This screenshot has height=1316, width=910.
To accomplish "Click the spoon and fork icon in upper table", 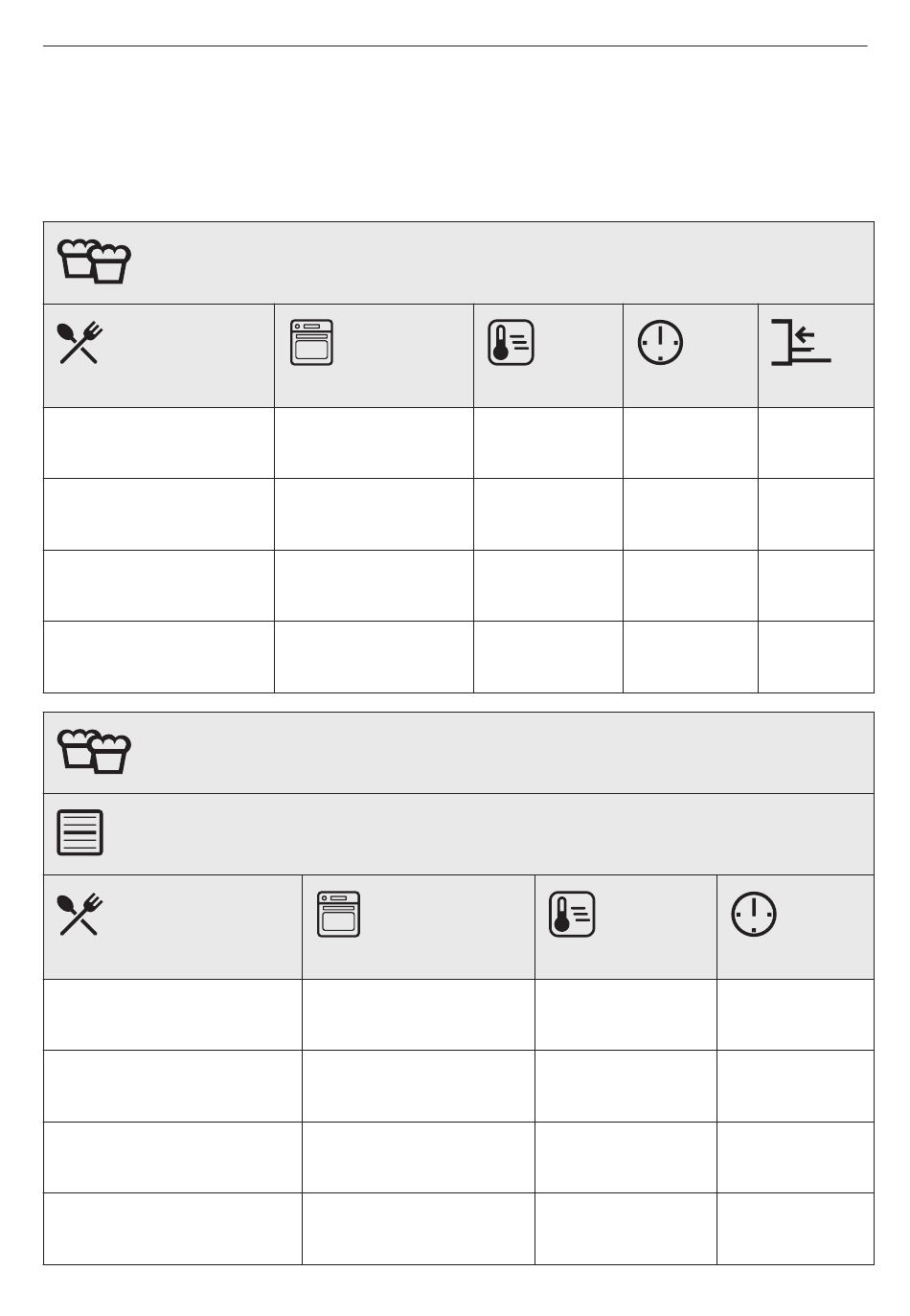I will [80, 343].
